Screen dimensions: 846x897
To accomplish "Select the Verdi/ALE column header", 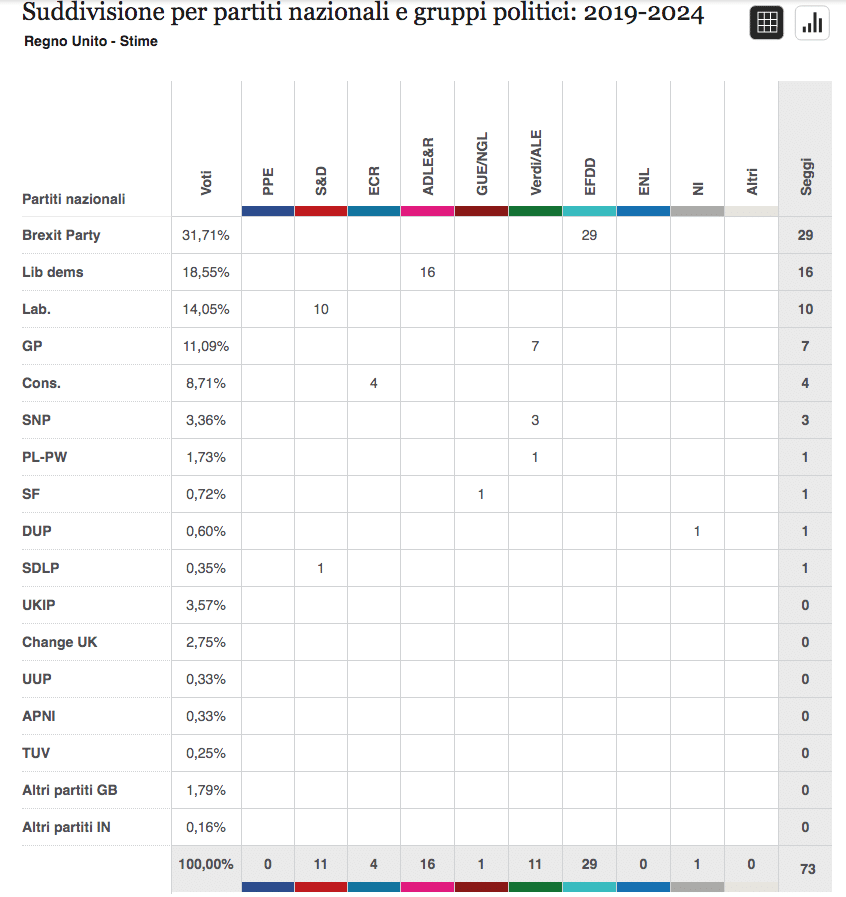I will [x=536, y=164].
